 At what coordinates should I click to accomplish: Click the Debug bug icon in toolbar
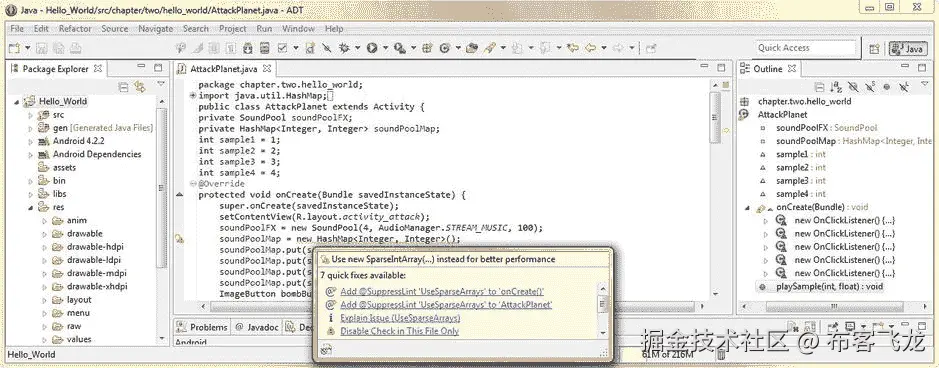[344, 48]
